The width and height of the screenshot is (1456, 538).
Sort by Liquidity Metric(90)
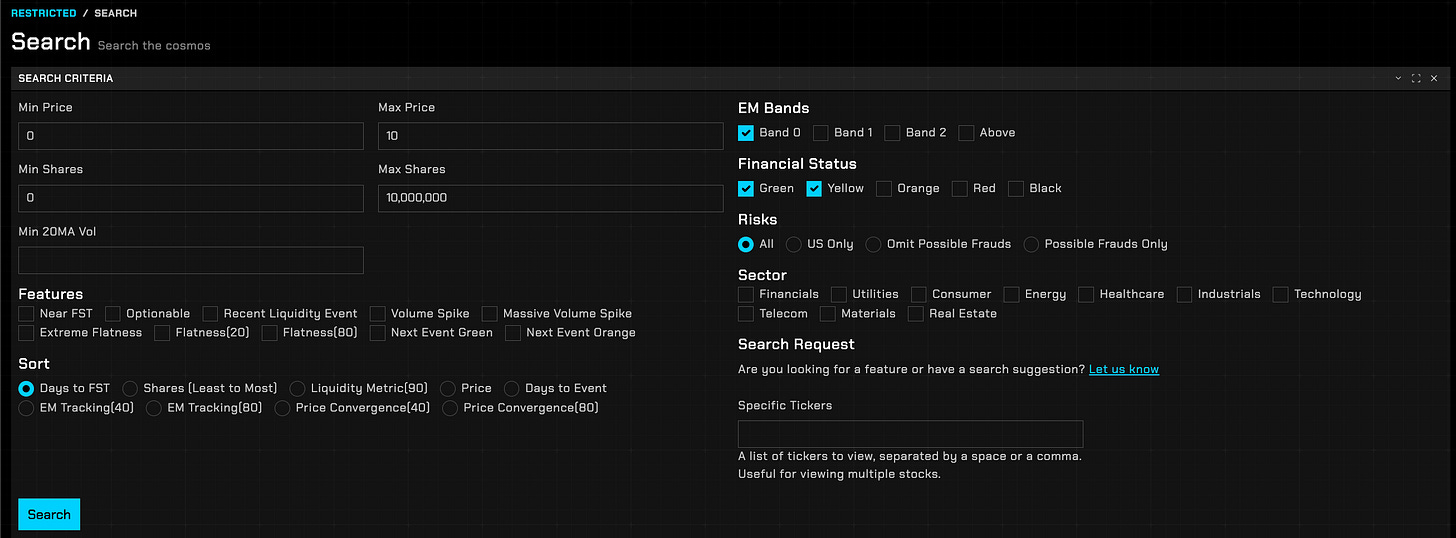[297, 388]
